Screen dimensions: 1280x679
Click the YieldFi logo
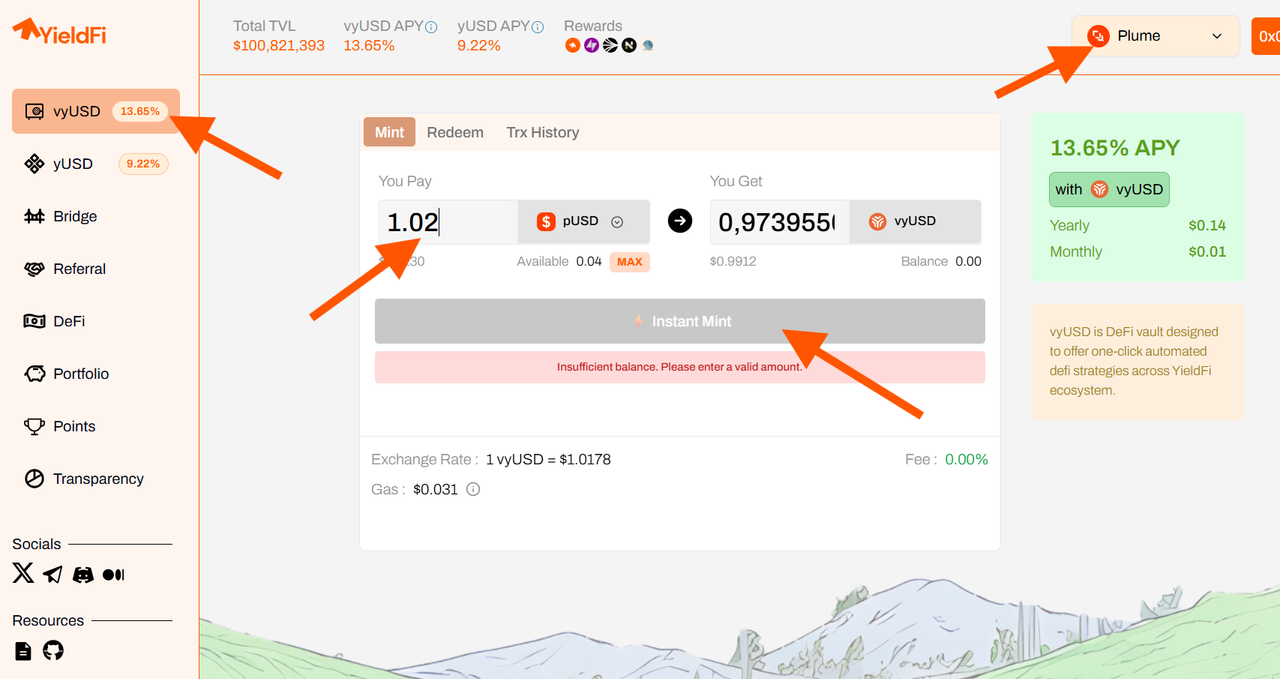(x=59, y=31)
